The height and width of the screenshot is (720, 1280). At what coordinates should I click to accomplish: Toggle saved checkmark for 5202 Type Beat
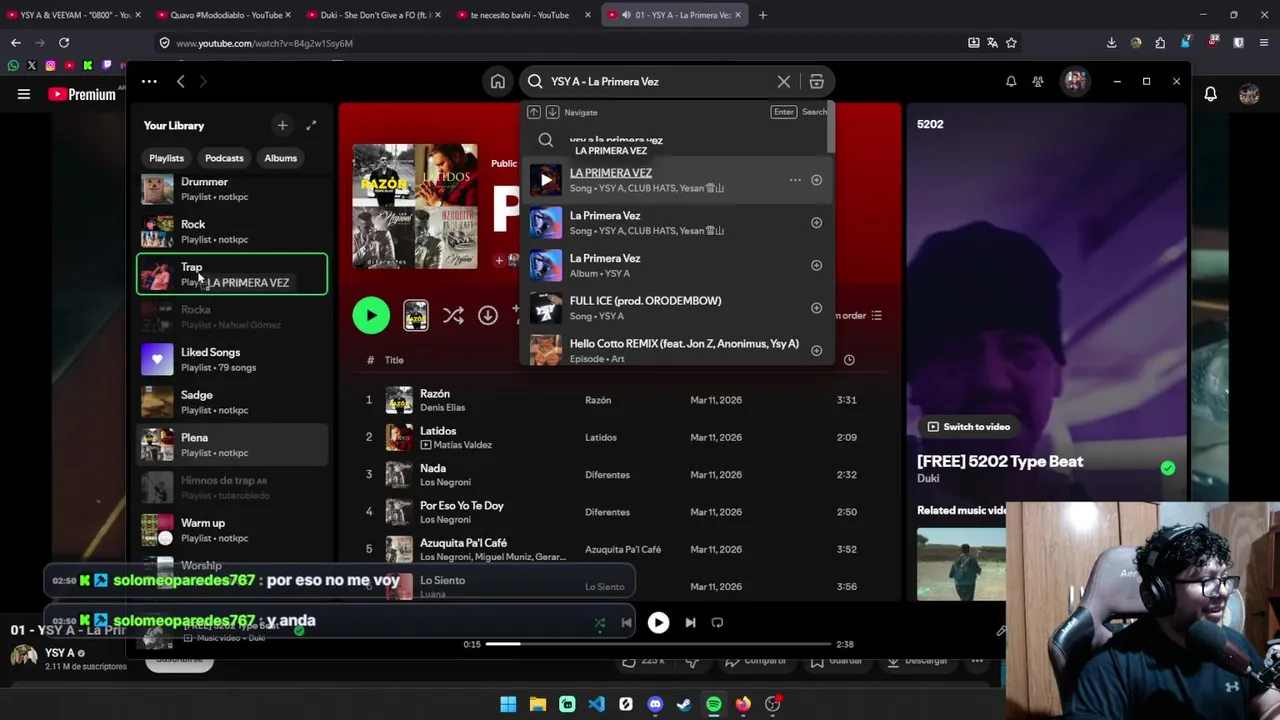click(1167, 468)
